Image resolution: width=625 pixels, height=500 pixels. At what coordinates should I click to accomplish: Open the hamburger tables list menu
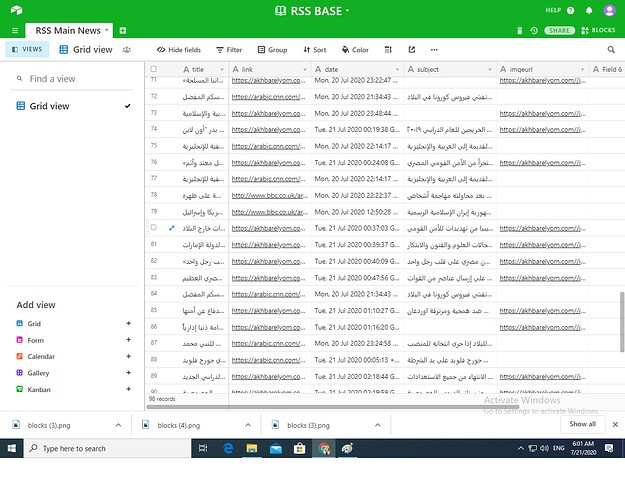(x=15, y=30)
